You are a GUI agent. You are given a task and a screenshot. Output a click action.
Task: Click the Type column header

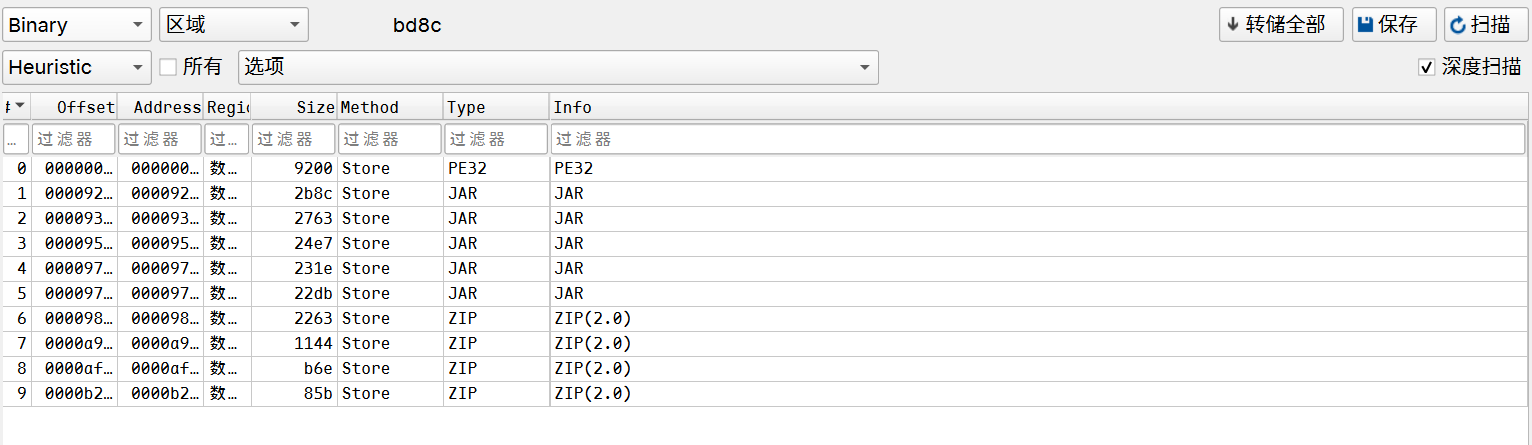pyautogui.click(x=496, y=107)
